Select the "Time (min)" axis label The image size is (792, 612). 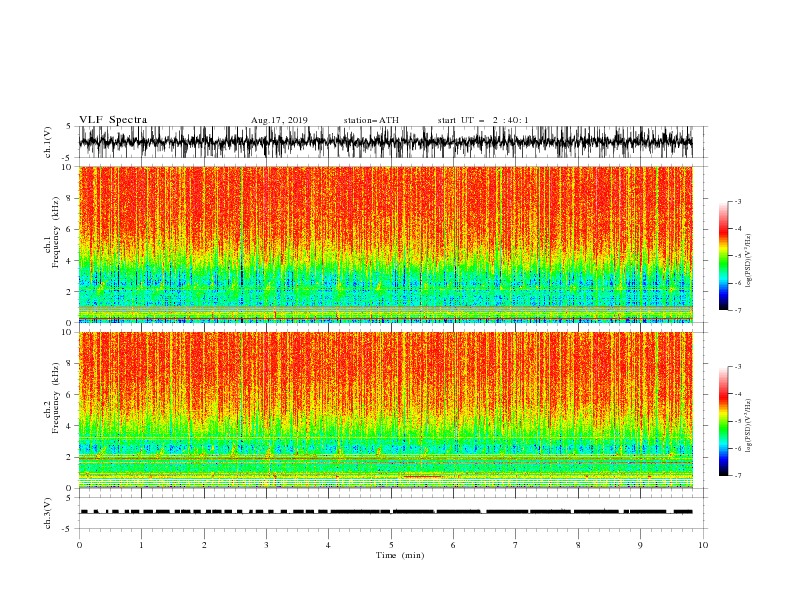pos(400,555)
